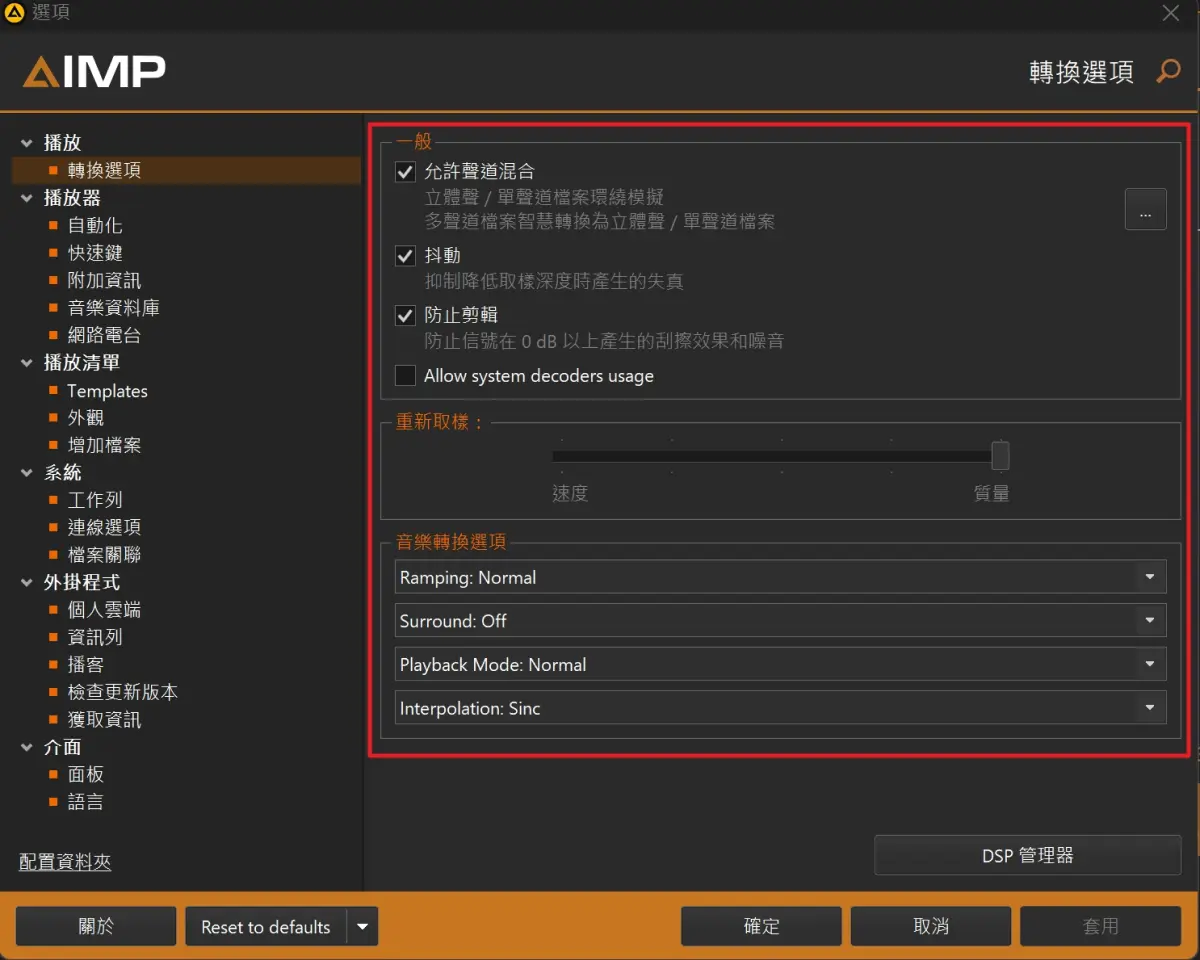Open 檢查更新版本 plugin page
The width and height of the screenshot is (1200, 960).
click(122, 692)
